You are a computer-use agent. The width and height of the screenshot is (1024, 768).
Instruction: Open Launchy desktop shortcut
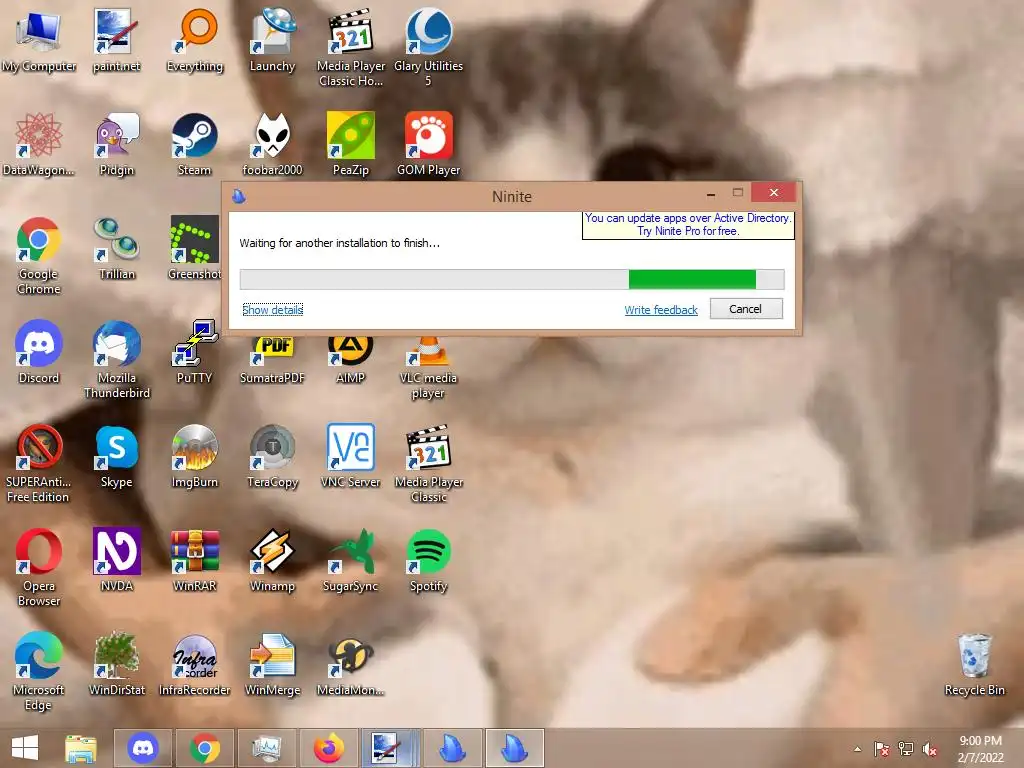pyautogui.click(x=272, y=39)
